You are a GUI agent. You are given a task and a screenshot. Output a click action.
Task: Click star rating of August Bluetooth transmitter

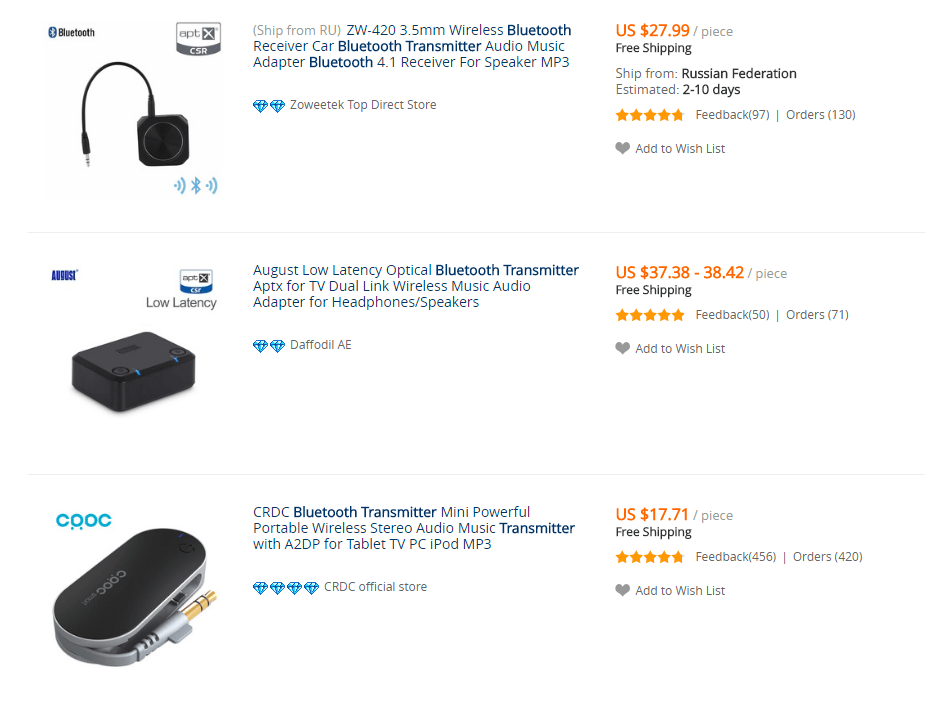pos(650,315)
